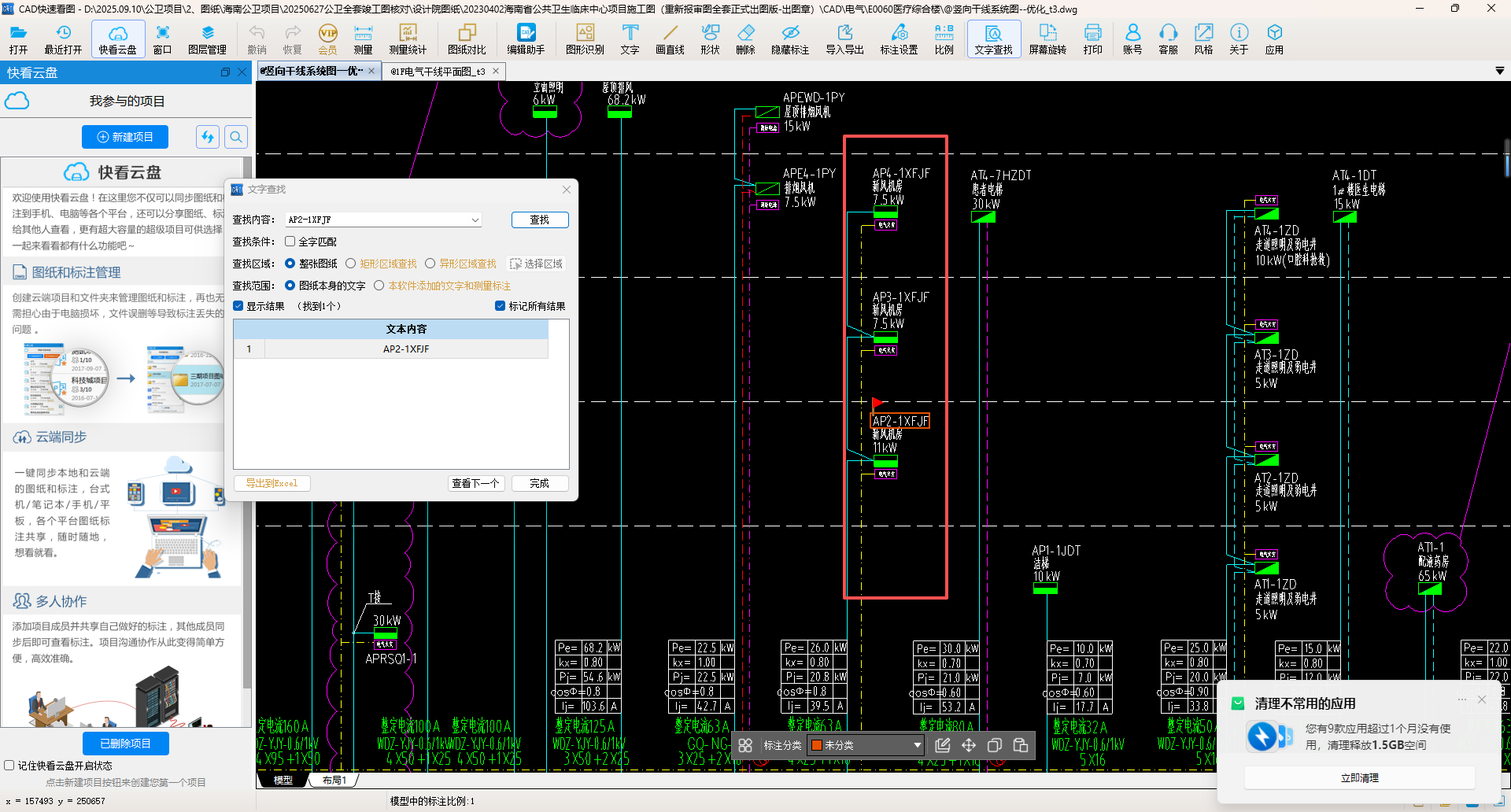
Task: Open 图层管理 layer manager
Action: [207, 39]
